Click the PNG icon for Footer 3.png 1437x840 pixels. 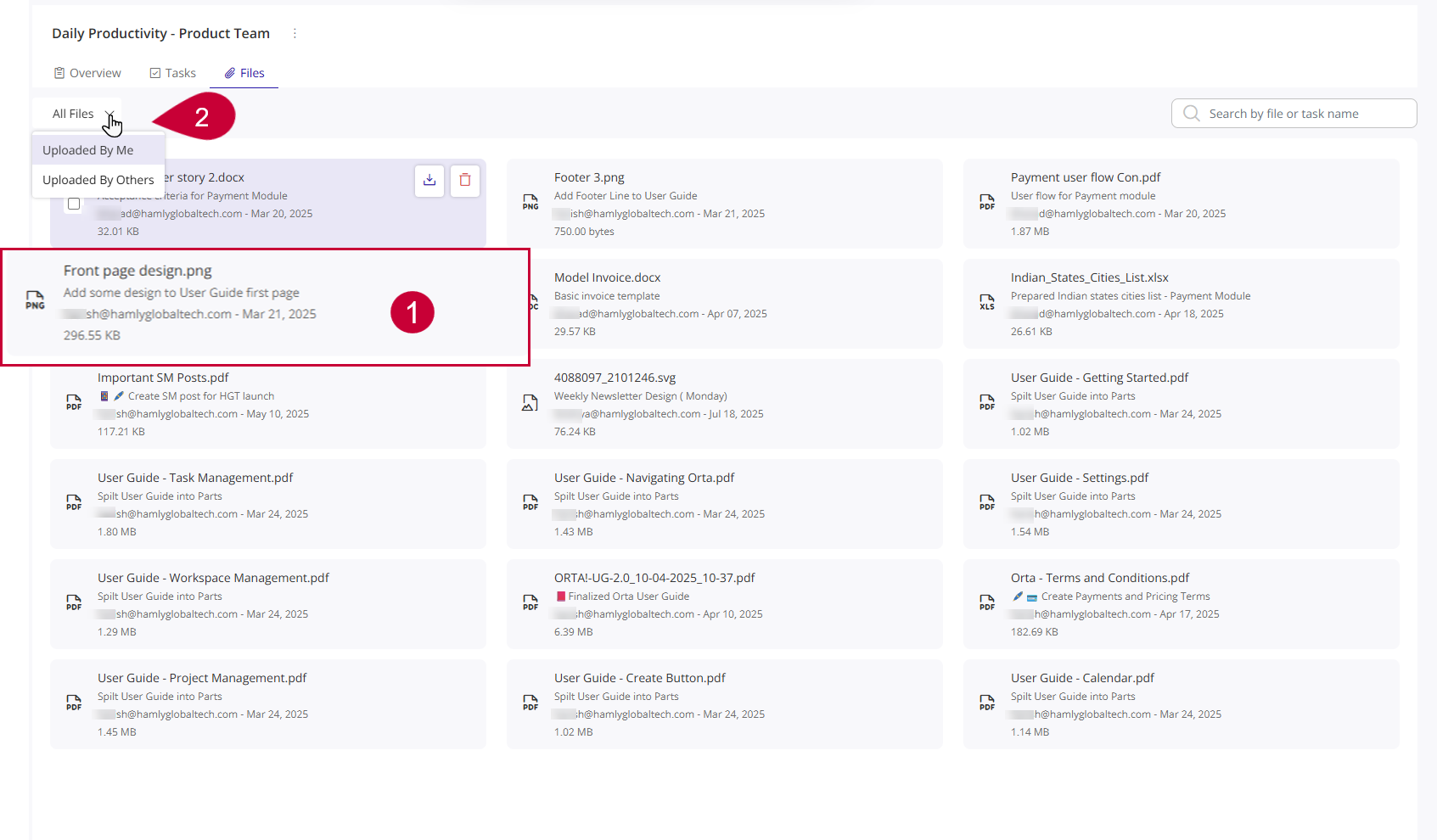(530, 202)
